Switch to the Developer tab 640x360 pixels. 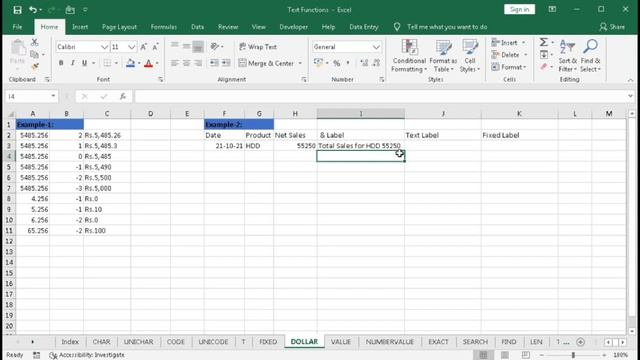point(293,27)
